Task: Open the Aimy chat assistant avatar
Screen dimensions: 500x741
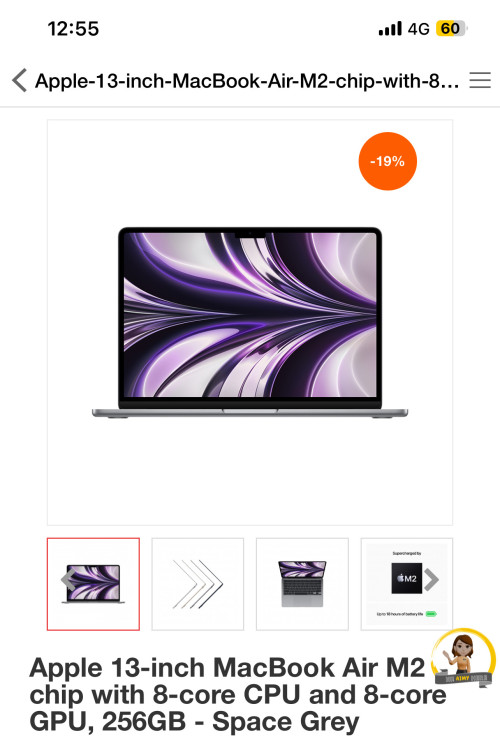Action: click(464, 656)
